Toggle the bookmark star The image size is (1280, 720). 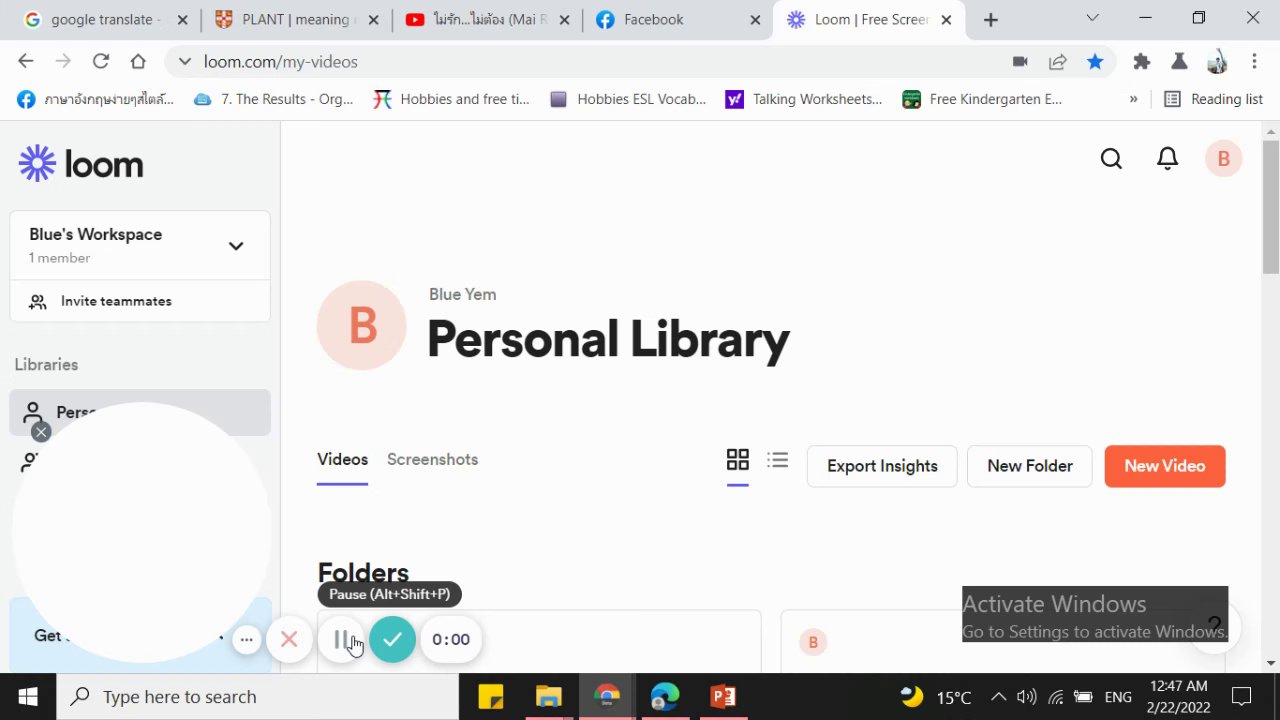tap(1095, 62)
